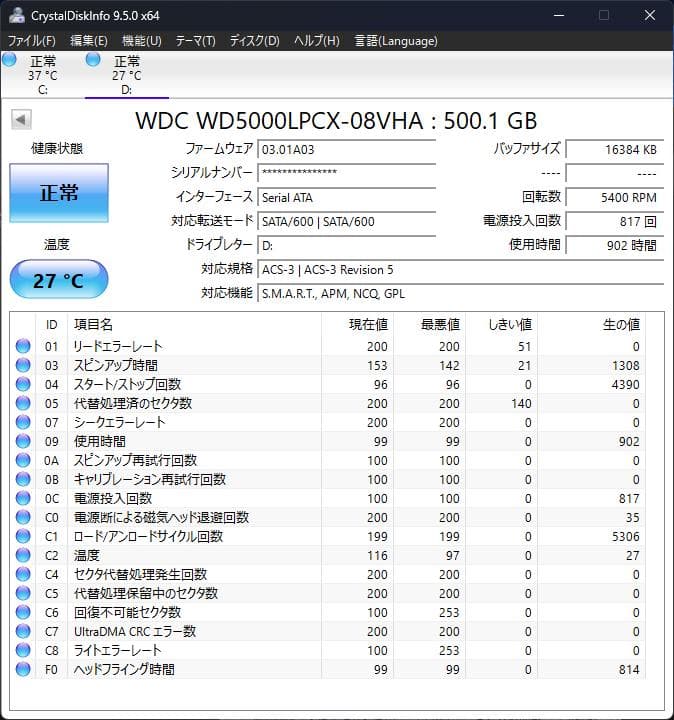This screenshot has width=674, height=720.
Task: Click the 正常 health status button
Action: click(59, 193)
